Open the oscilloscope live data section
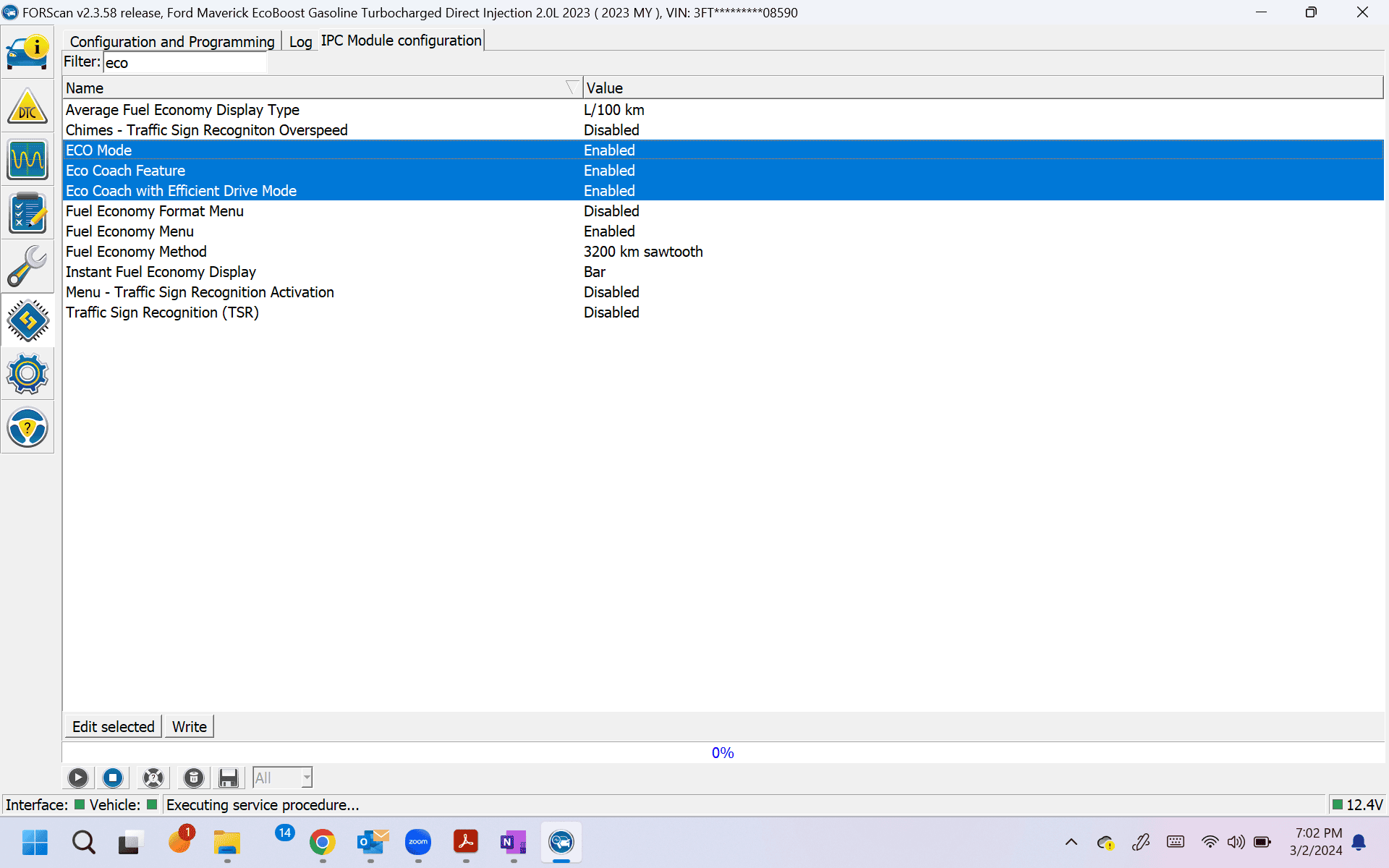The height and width of the screenshot is (868, 1389). click(x=27, y=159)
